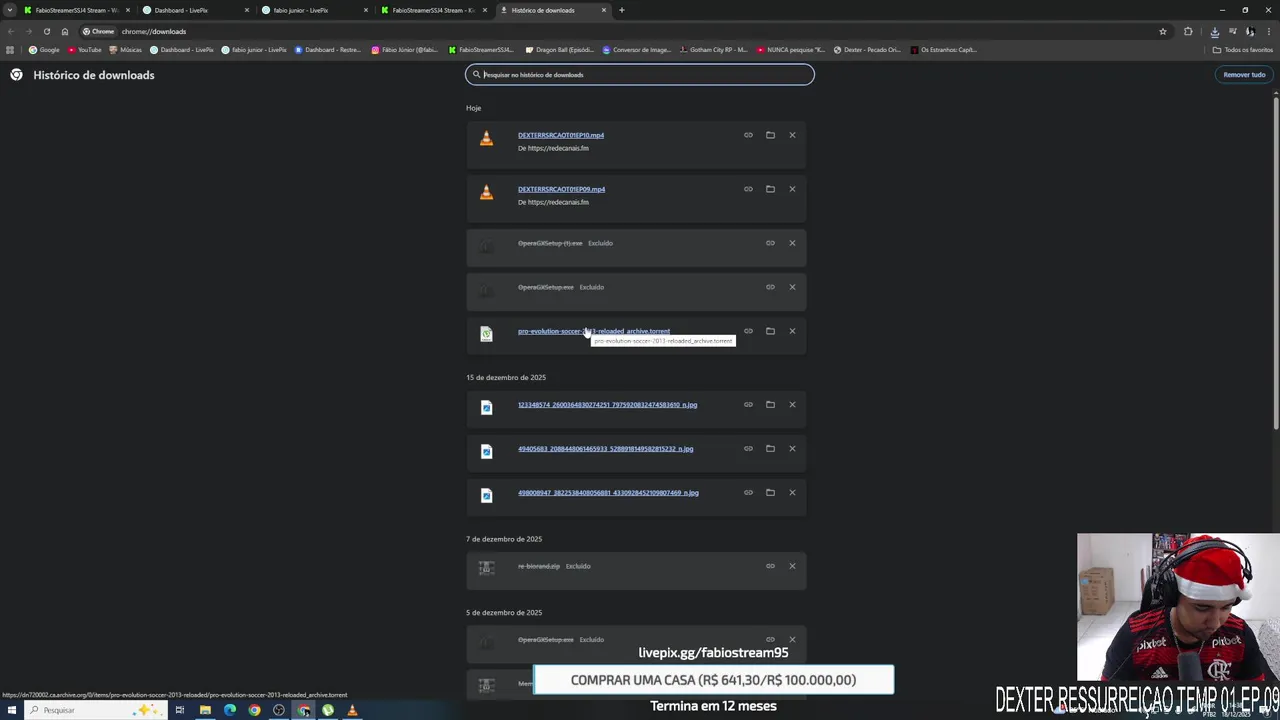Viewport: 1280px width, 720px height.
Task: Expand Todos os favoritos folder
Action: coord(1242,49)
